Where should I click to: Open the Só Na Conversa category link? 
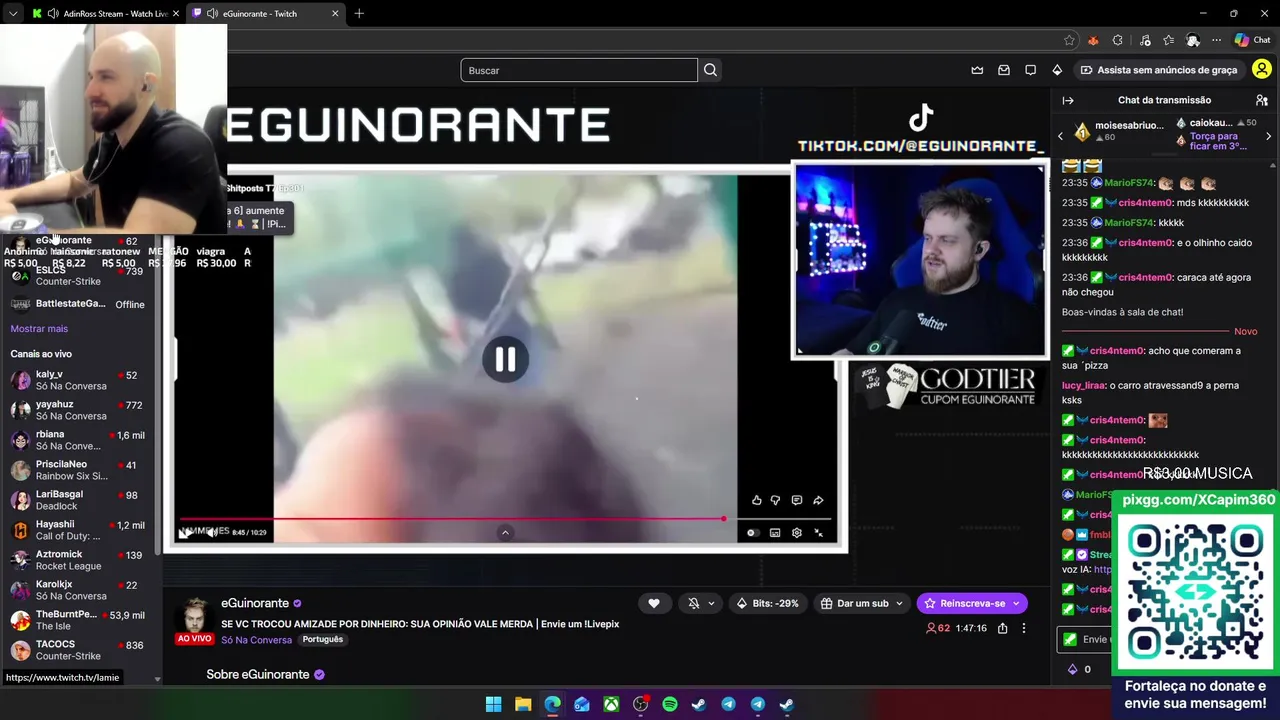pyautogui.click(x=256, y=640)
